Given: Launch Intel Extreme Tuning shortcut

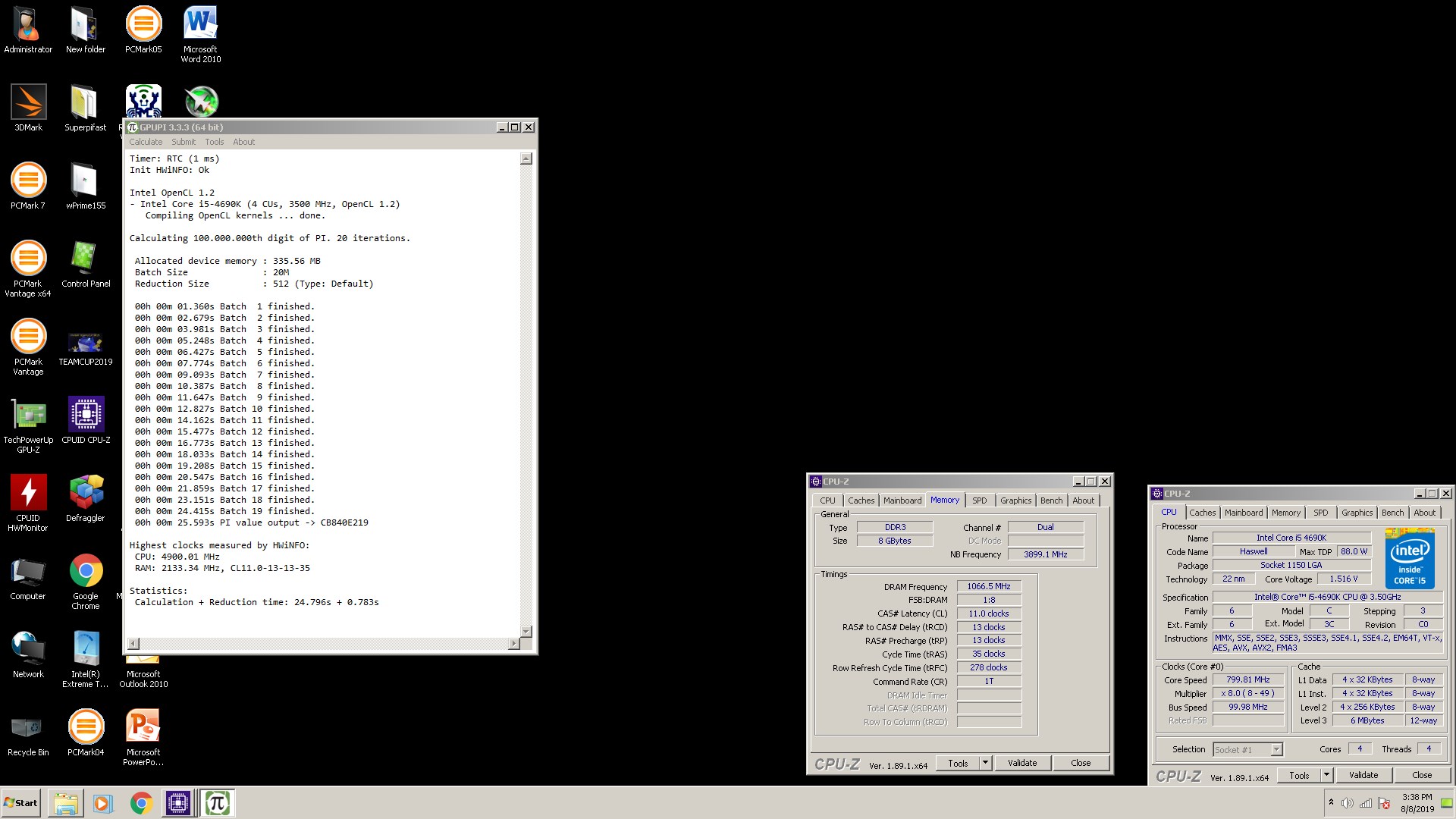Looking at the screenshot, I should point(85,659).
